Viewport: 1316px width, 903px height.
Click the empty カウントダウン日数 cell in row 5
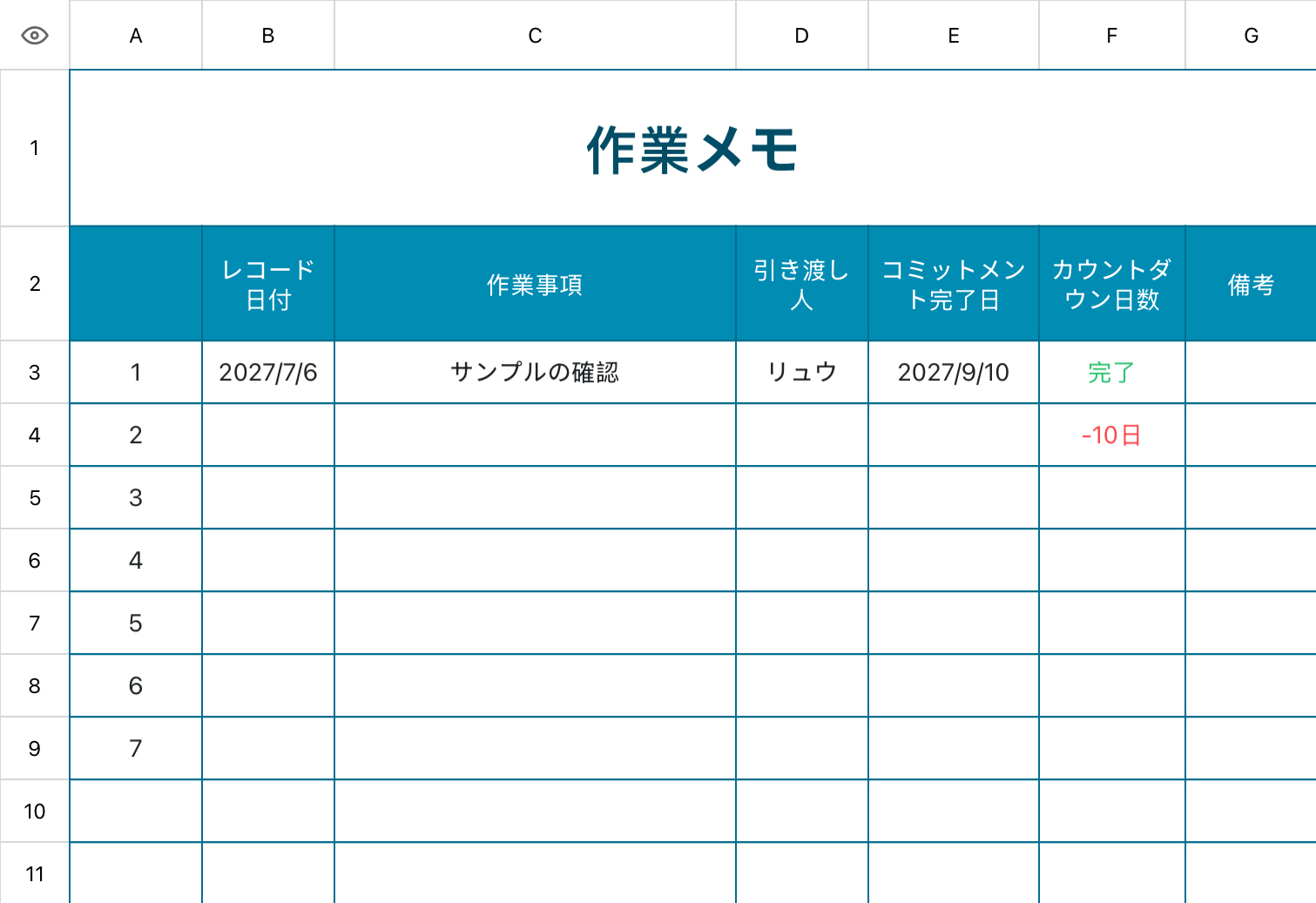1112,498
